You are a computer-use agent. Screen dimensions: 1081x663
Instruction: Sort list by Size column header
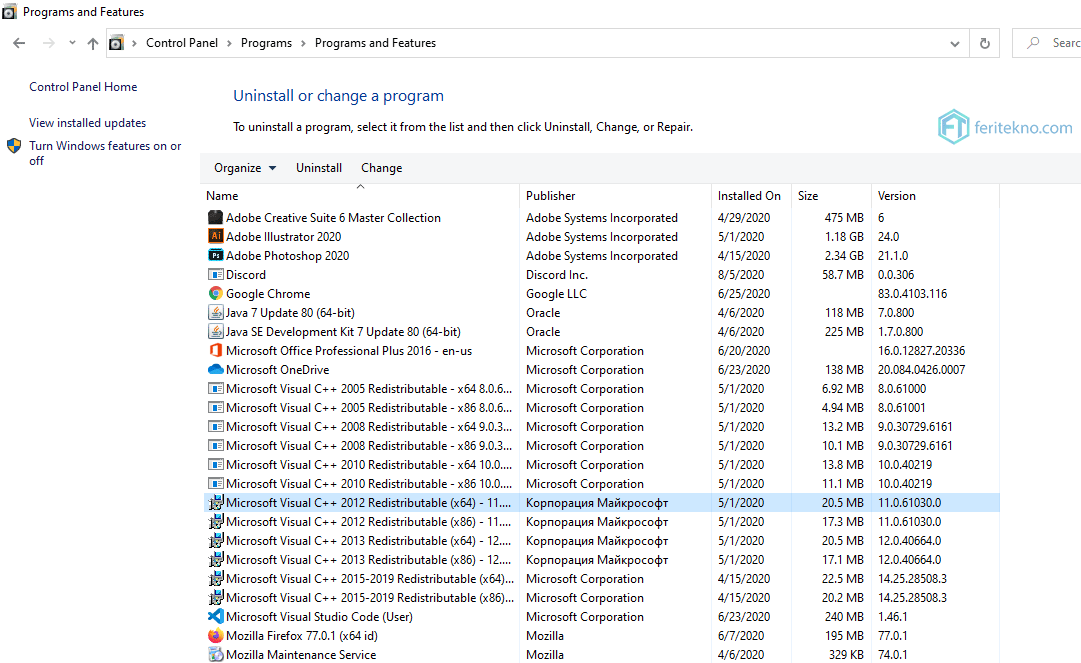[831, 196]
